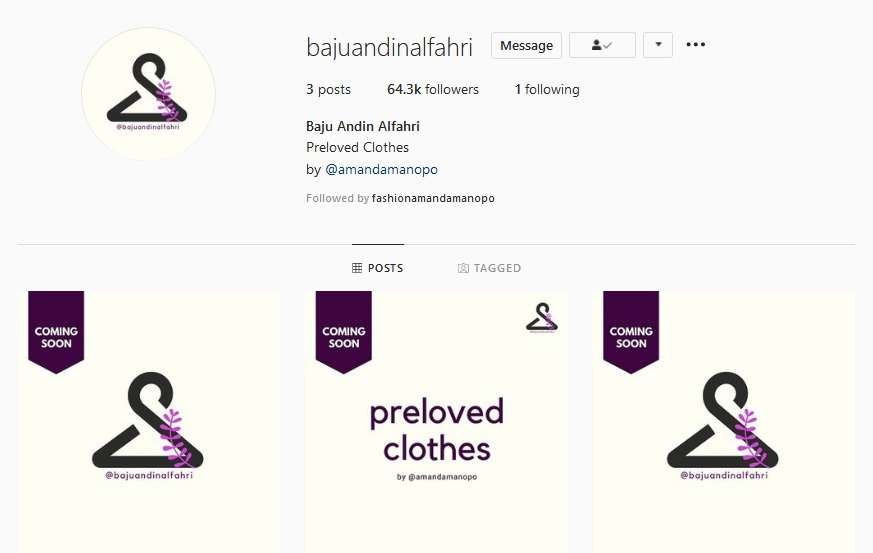Click the 3 posts count

[x=328, y=89]
